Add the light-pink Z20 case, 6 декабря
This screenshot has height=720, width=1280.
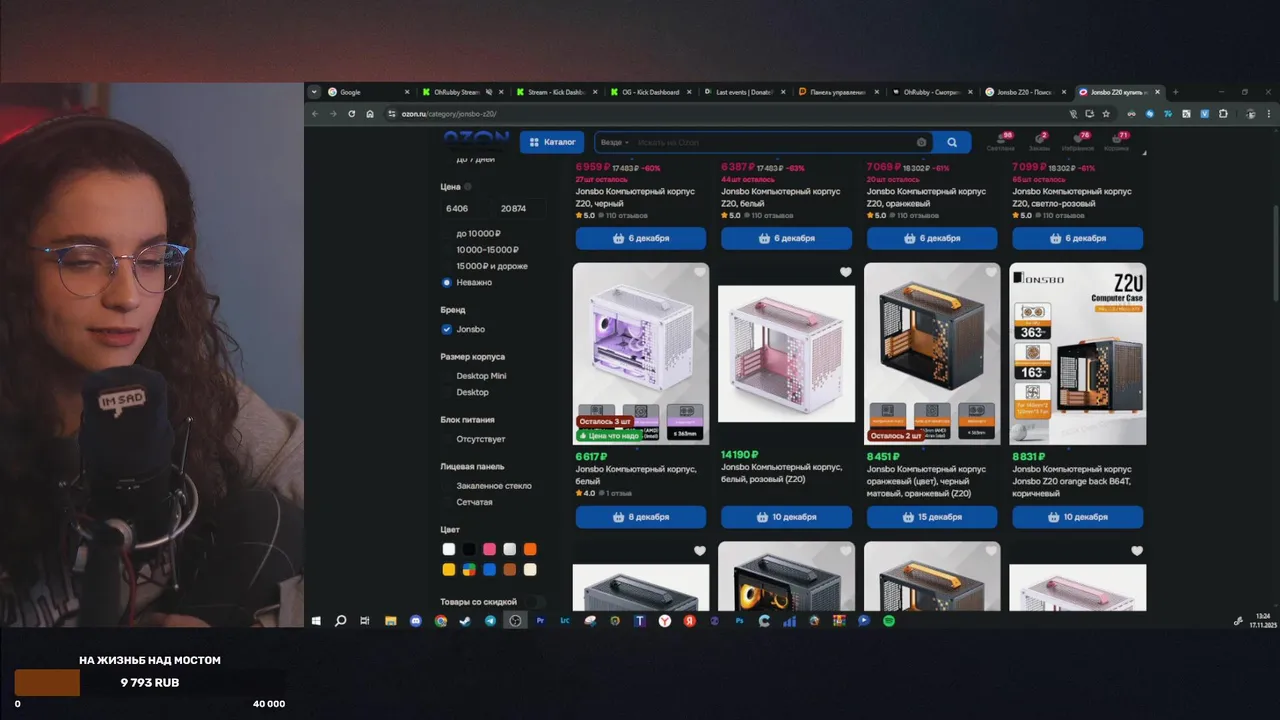click(1077, 238)
